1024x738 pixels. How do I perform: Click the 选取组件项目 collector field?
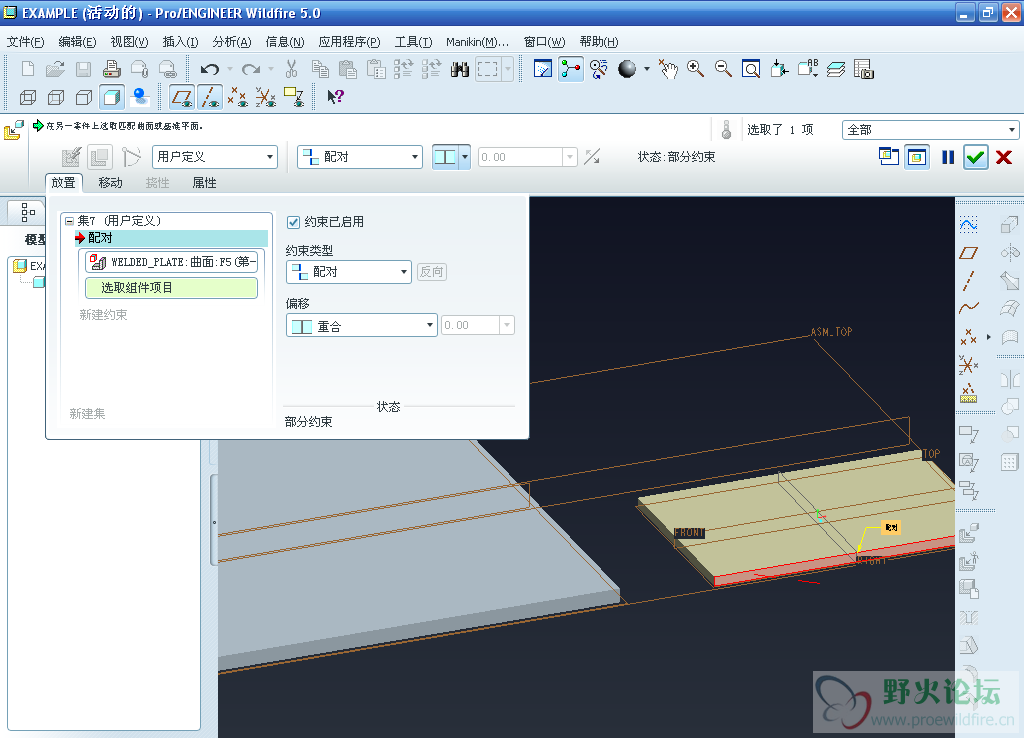pyautogui.click(x=171, y=288)
